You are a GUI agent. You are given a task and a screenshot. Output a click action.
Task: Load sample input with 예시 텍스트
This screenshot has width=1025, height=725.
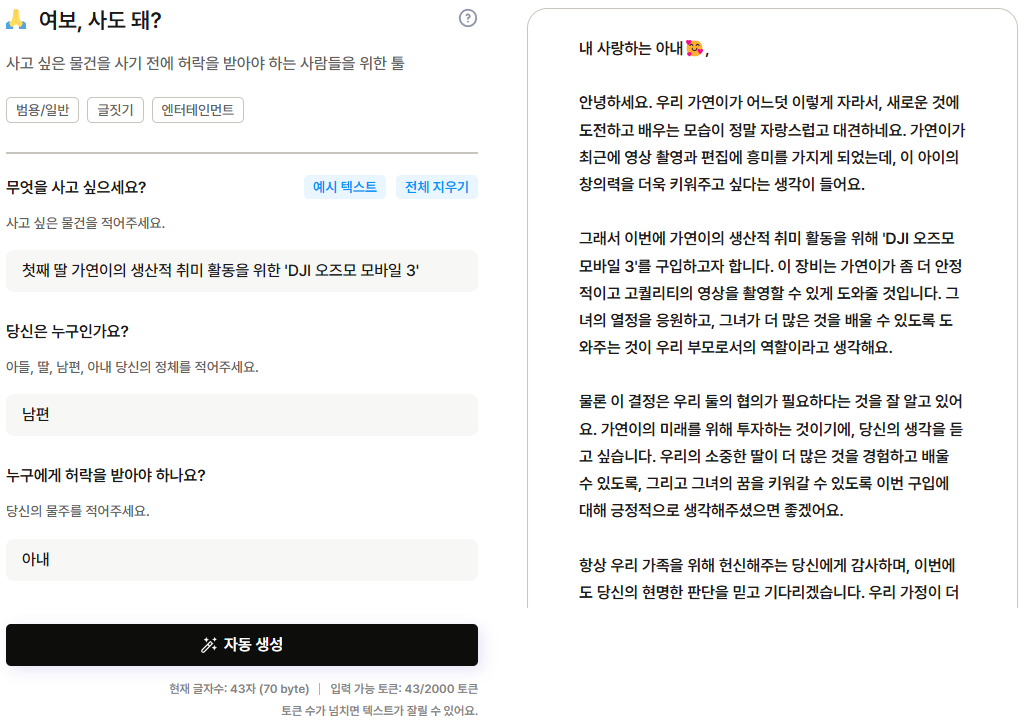pos(344,187)
